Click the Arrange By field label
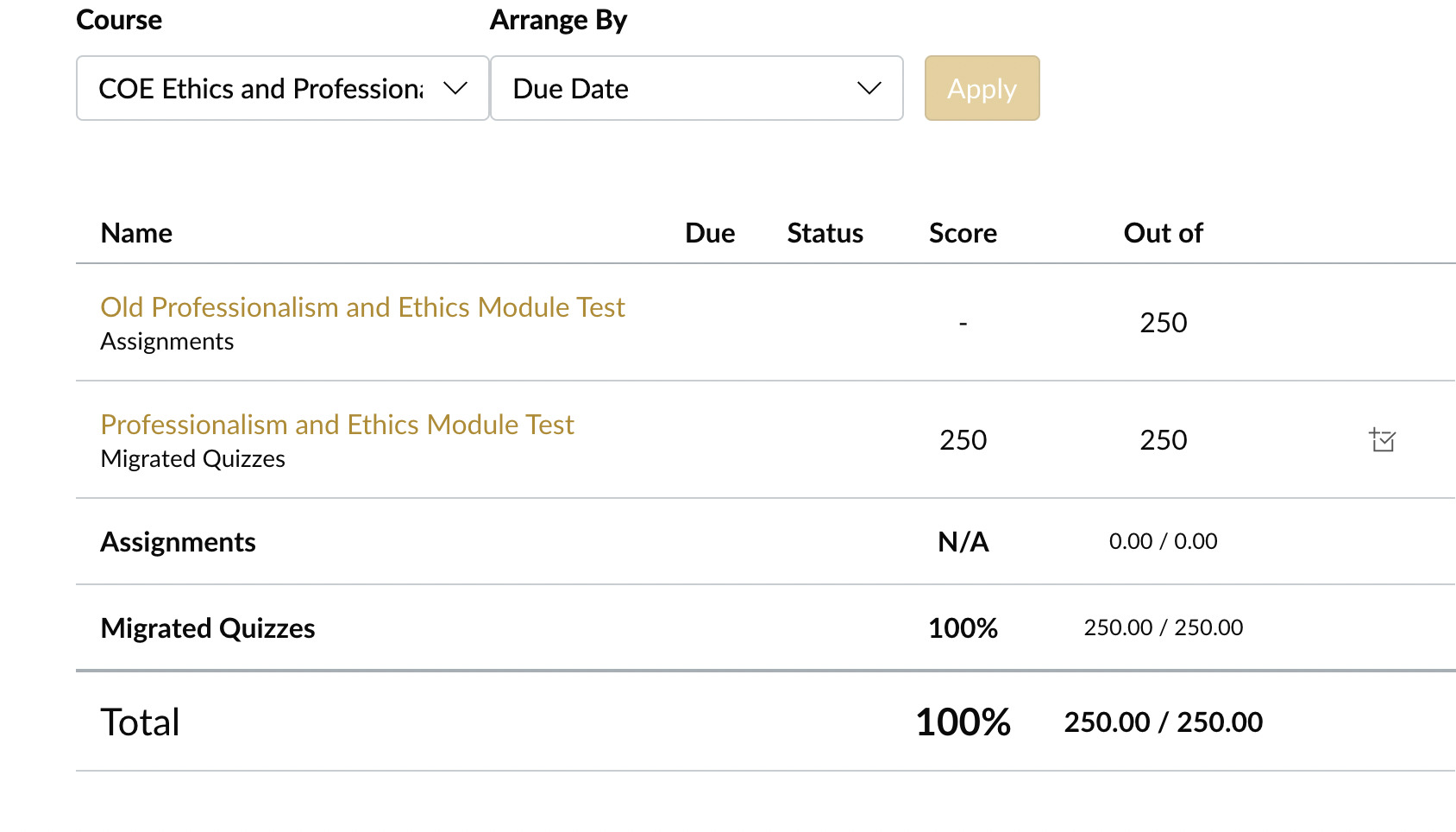 (558, 20)
